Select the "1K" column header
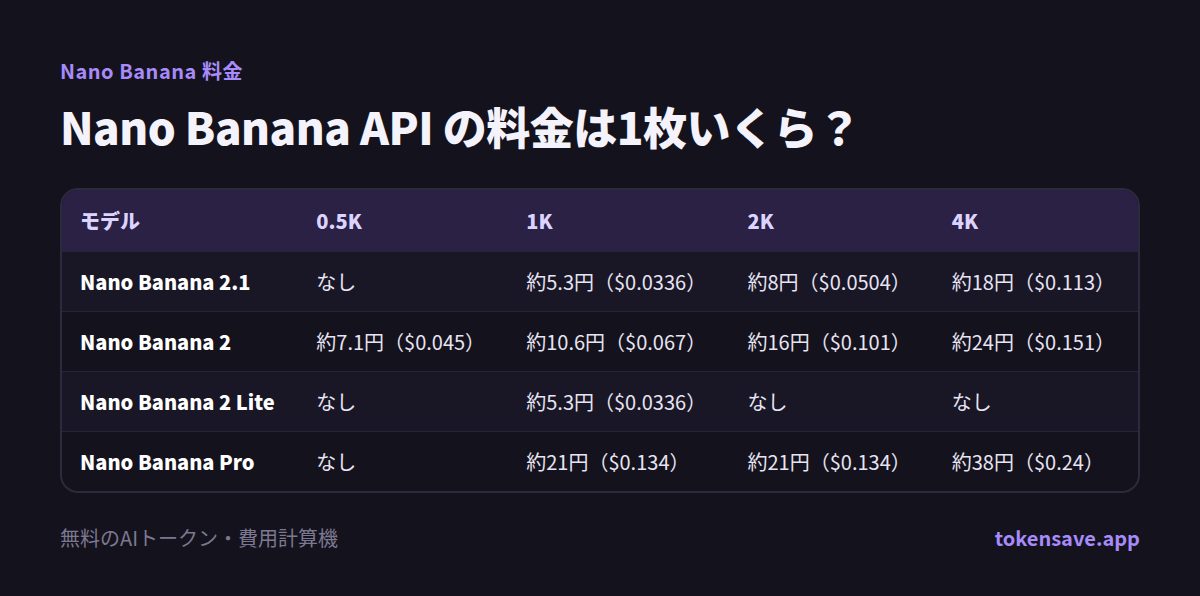This screenshot has width=1200, height=596. click(x=539, y=222)
